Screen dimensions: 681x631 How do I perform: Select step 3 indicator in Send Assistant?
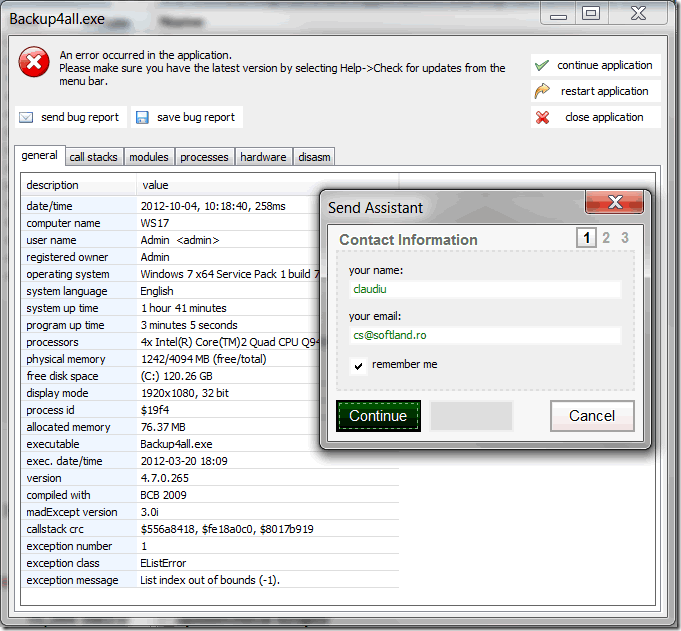(625, 238)
